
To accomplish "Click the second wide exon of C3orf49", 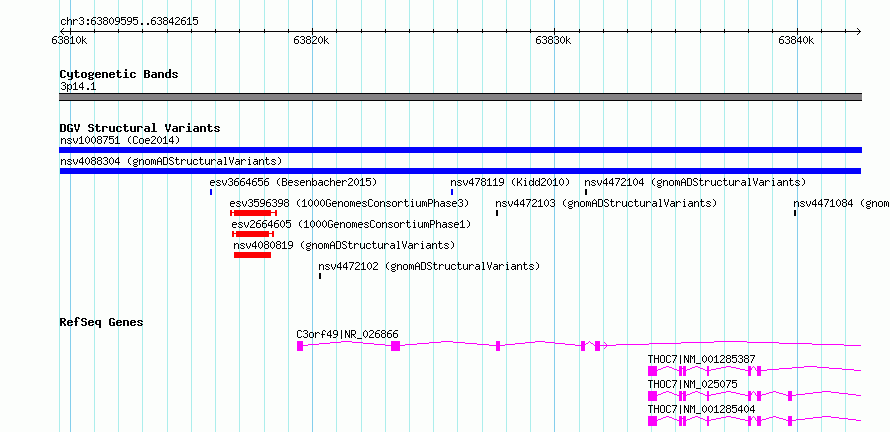I will click(x=396, y=346).
